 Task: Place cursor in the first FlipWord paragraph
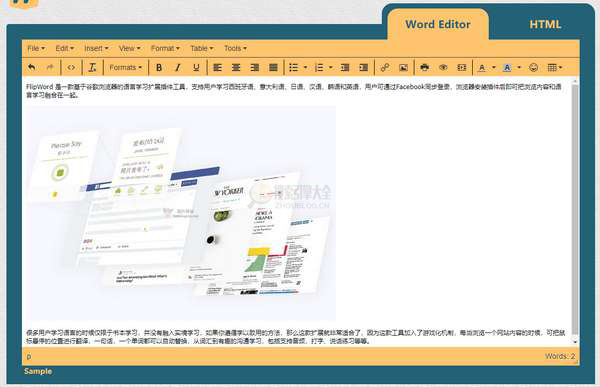(293, 91)
